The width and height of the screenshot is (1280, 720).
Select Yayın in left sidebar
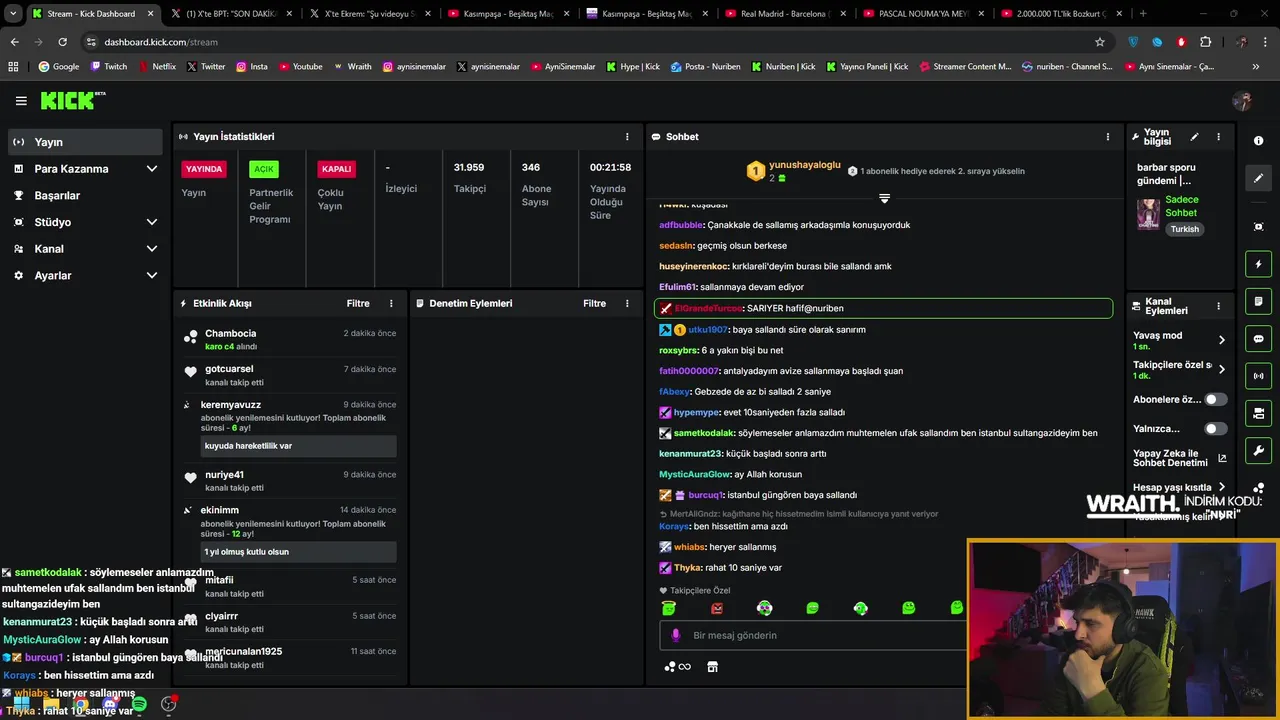pyautogui.click(x=85, y=142)
